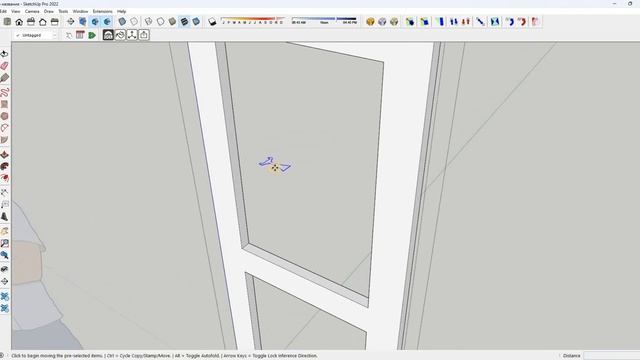640x360 pixels.
Task: Switch to Hidden Line face style
Action: [160, 22]
